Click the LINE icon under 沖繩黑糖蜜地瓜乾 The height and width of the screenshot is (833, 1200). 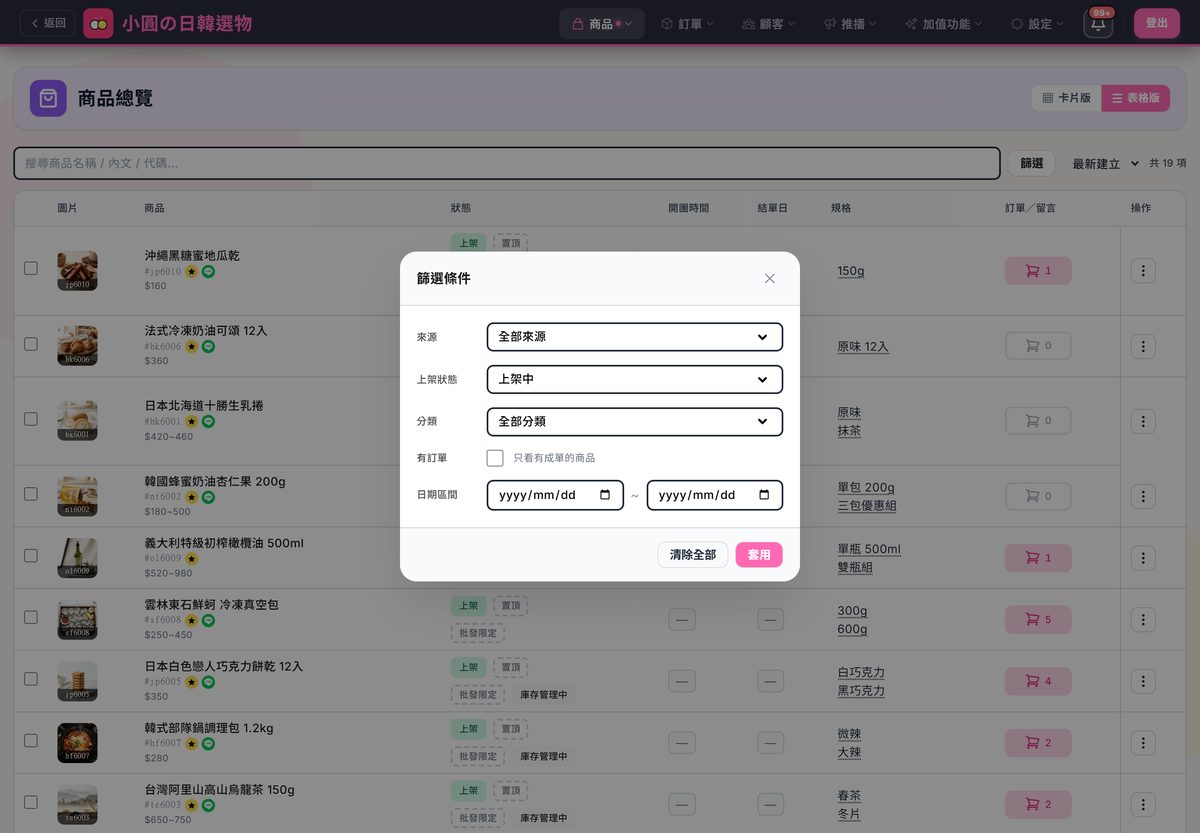click(x=208, y=271)
